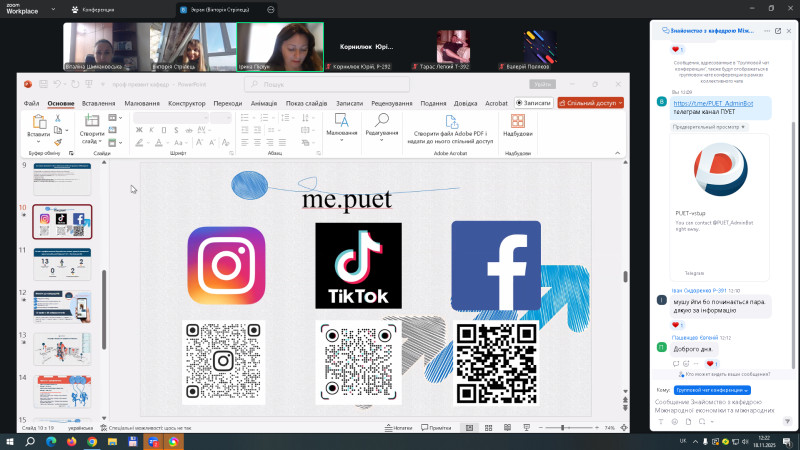Click the TikTok logo on the slide
Screen dimensions: 800x450
tap(358, 265)
